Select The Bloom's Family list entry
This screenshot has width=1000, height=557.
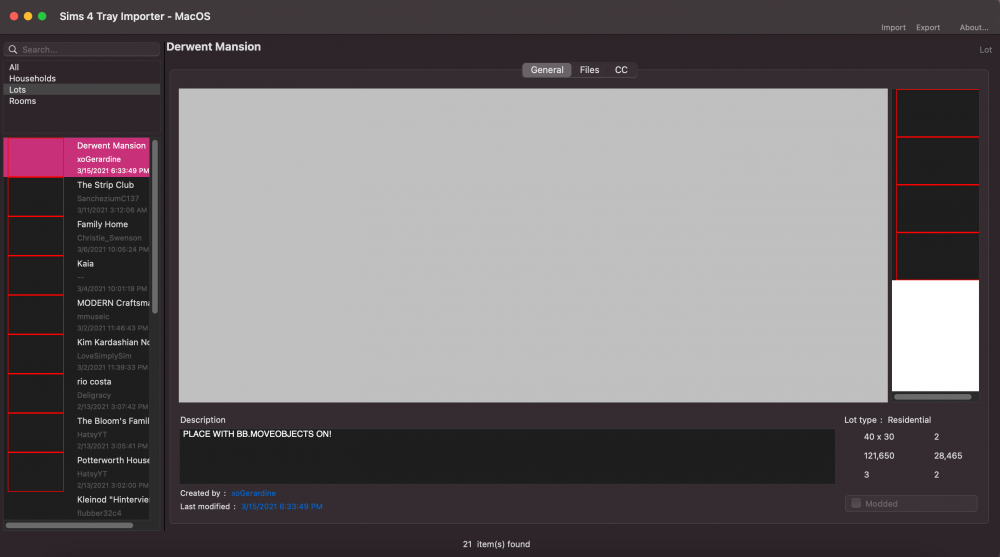click(77, 433)
